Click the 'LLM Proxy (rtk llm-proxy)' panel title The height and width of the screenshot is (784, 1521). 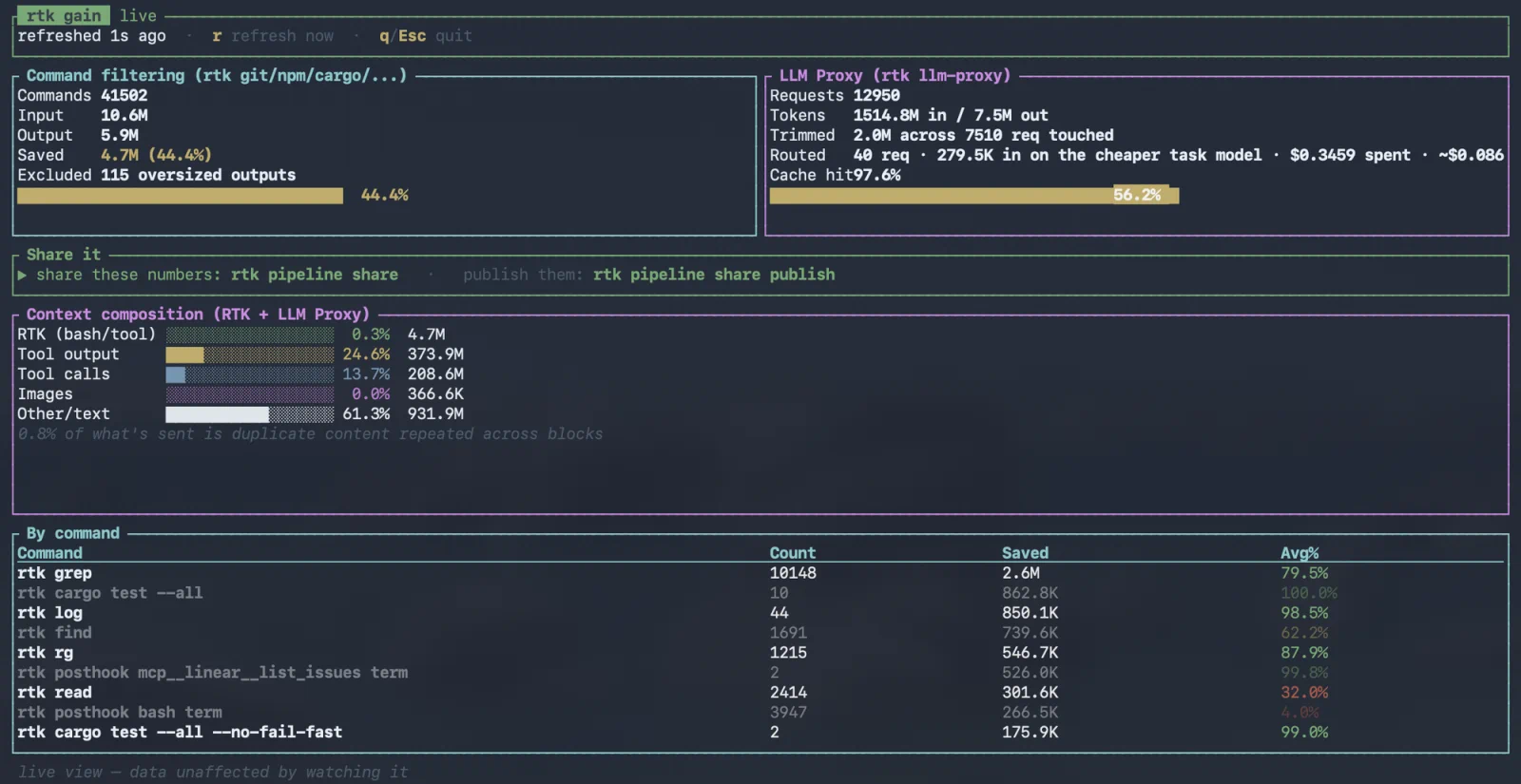click(895, 75)
